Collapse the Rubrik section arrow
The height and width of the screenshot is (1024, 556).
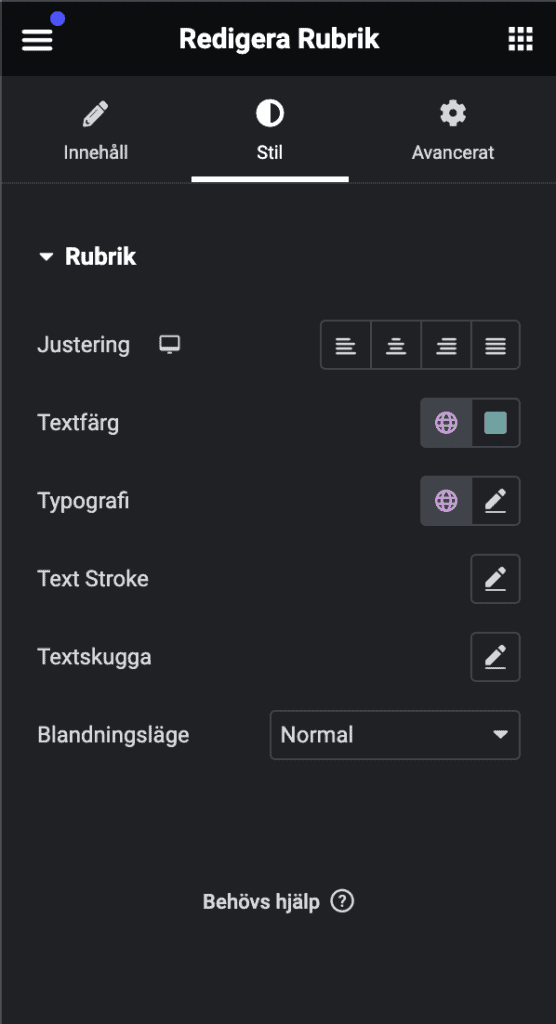coord(46,257)
